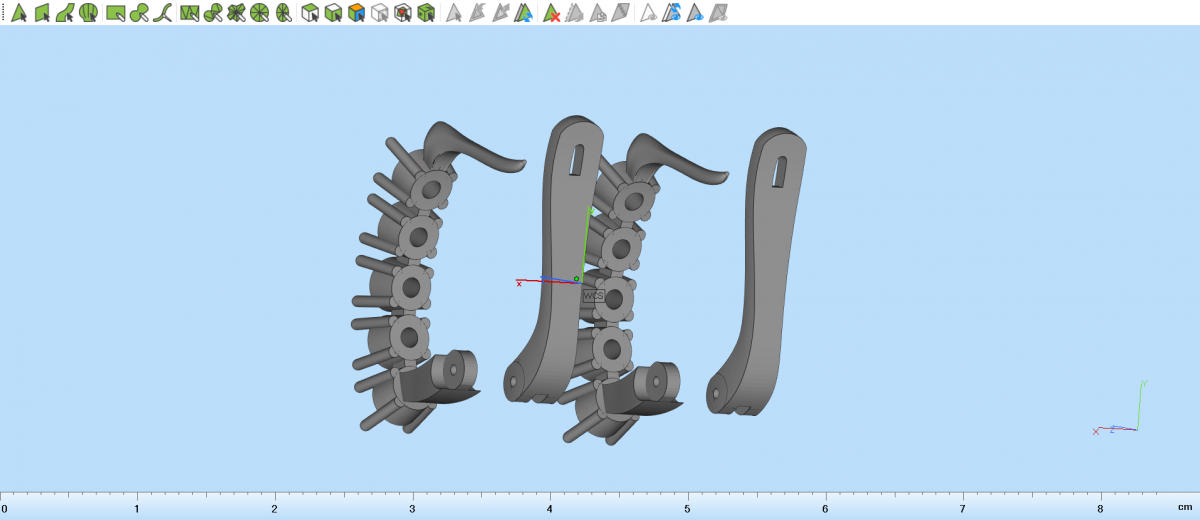Click the invert marked triangles icon

click(524, 13)
